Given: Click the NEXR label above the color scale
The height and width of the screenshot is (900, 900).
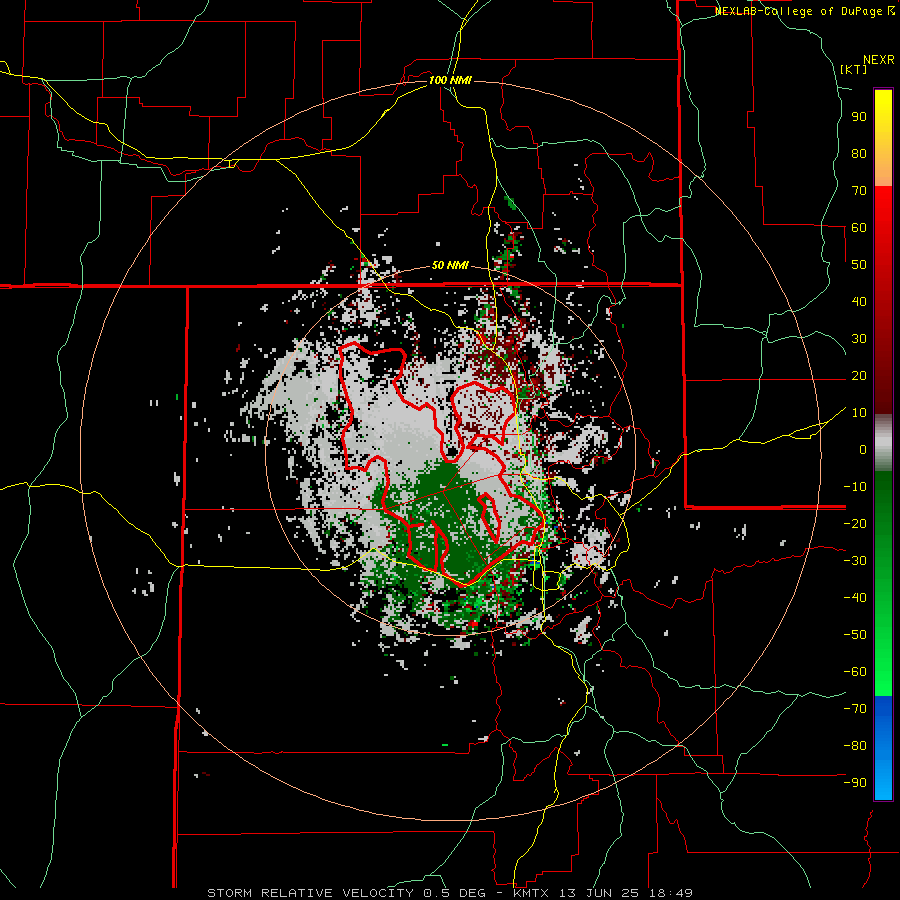Looking at the screenshot, I should (879, 60).
